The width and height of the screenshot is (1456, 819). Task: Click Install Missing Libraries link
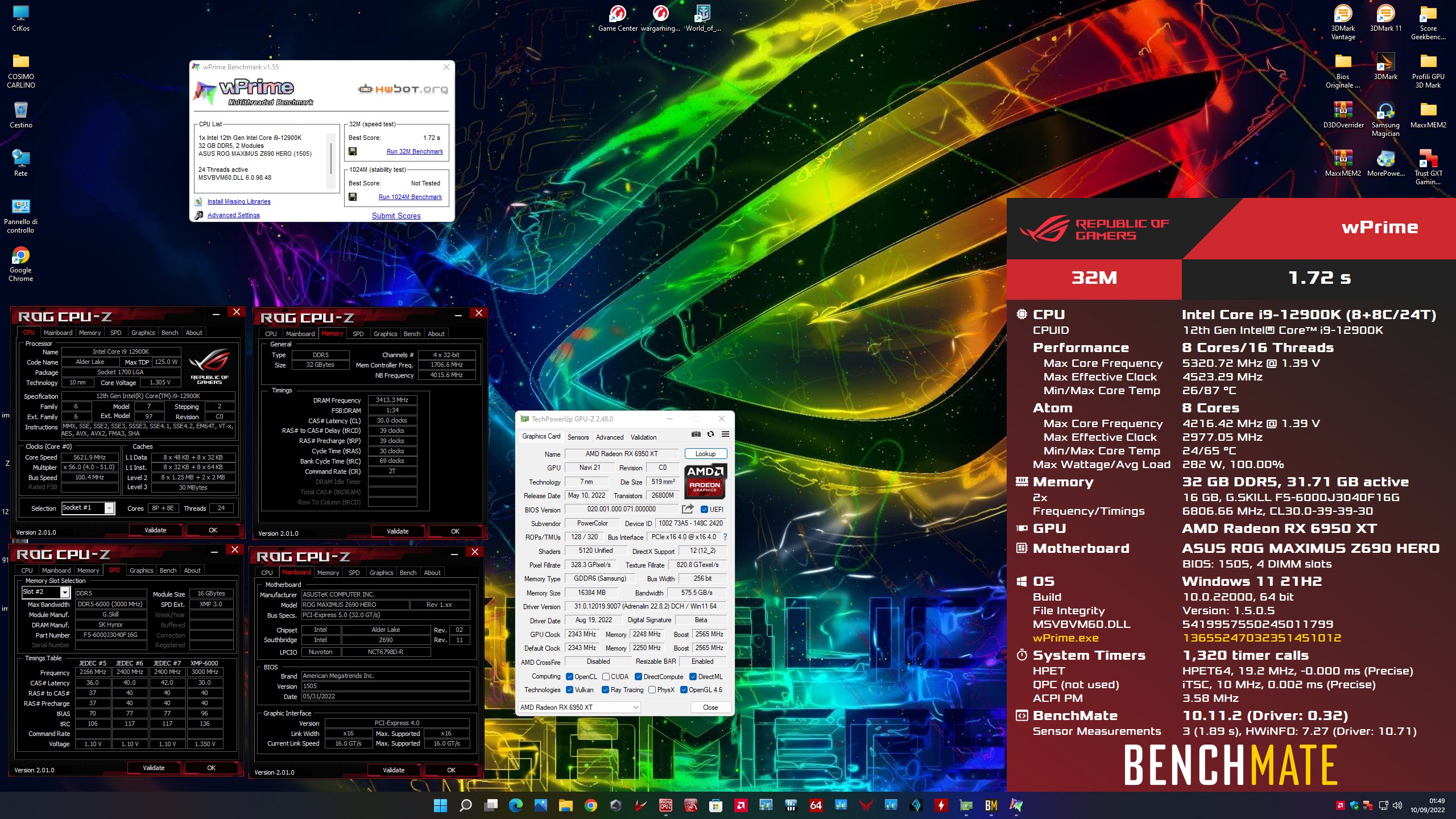coord(239,201)
